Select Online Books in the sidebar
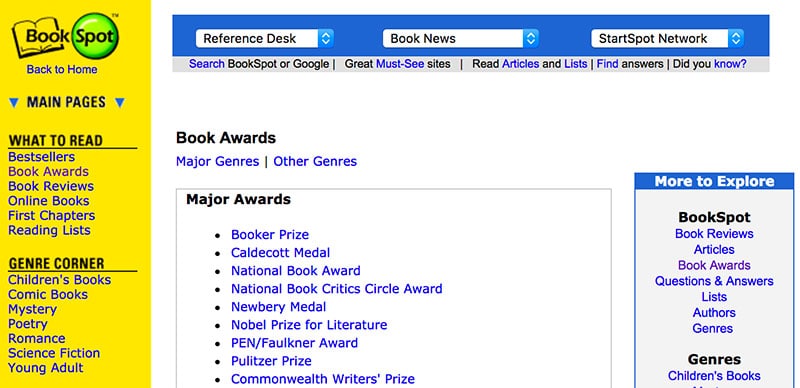 (x=48, y=201)
